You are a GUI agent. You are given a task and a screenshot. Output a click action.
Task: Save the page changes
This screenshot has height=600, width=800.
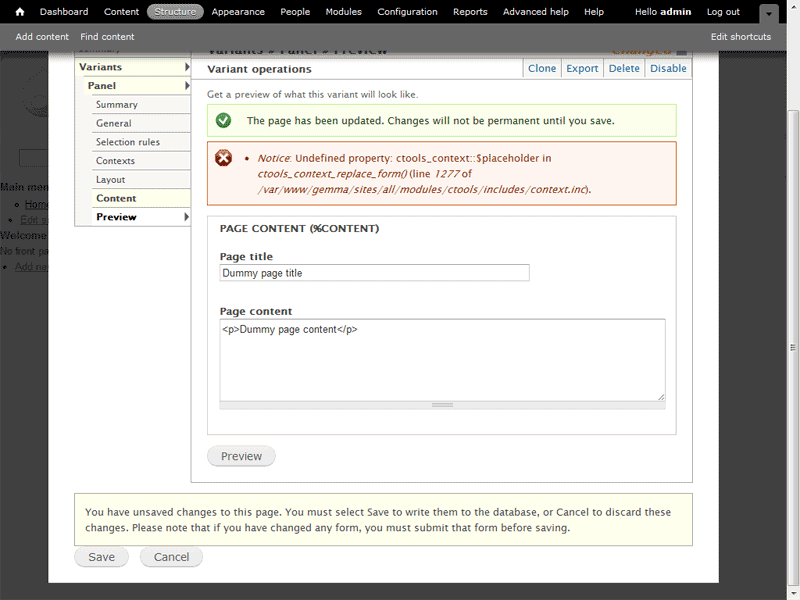[102, 557]
